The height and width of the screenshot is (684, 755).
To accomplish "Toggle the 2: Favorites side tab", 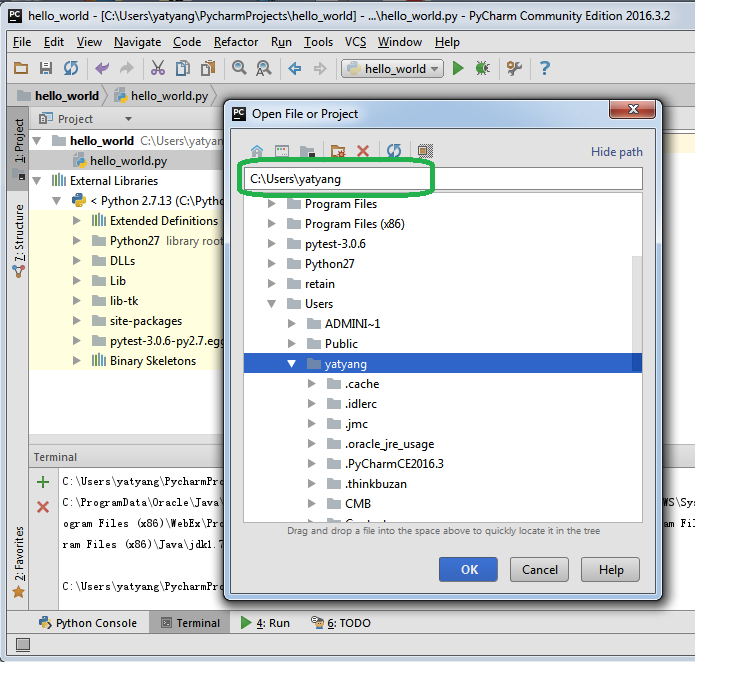I will pyautogui.click(x=19, y=562).
